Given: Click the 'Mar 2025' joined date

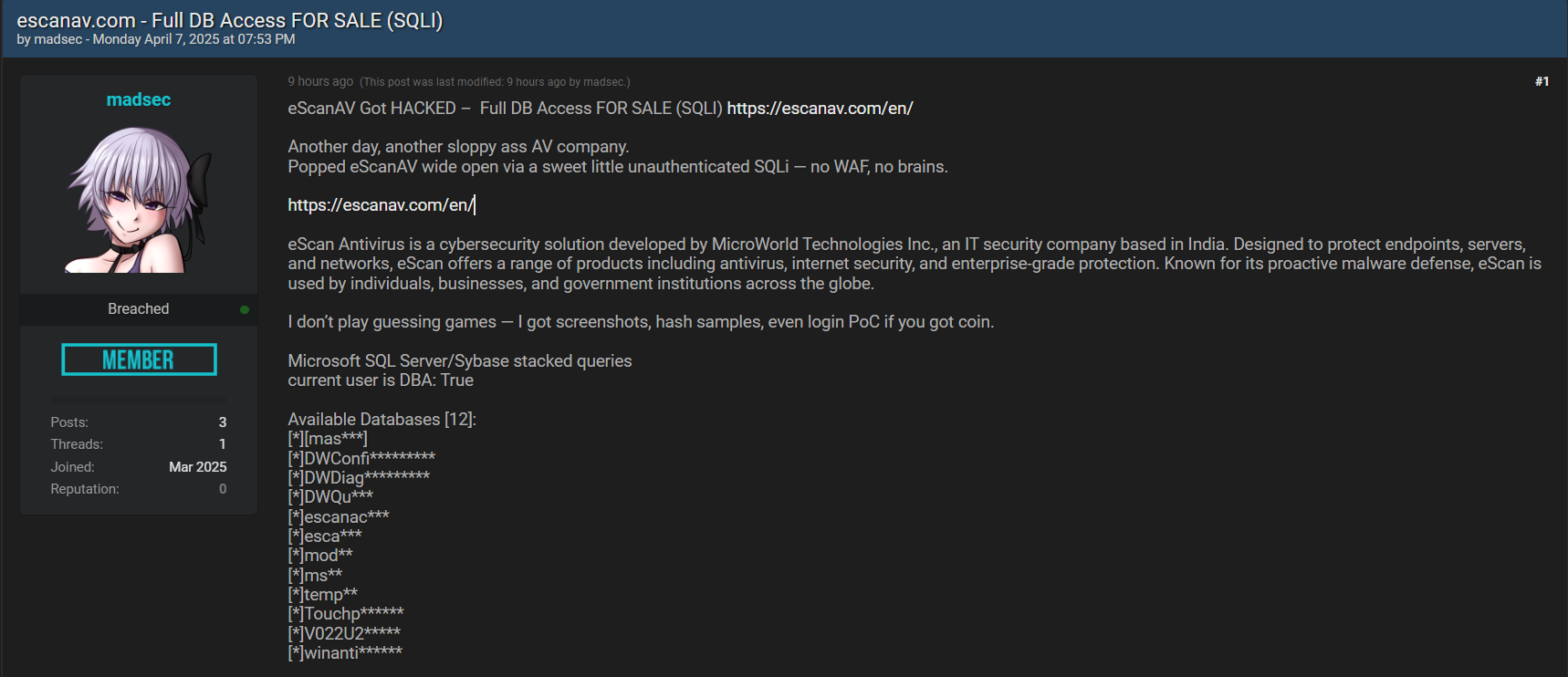Looking at the screenshot, I should (x=198, y=467).
